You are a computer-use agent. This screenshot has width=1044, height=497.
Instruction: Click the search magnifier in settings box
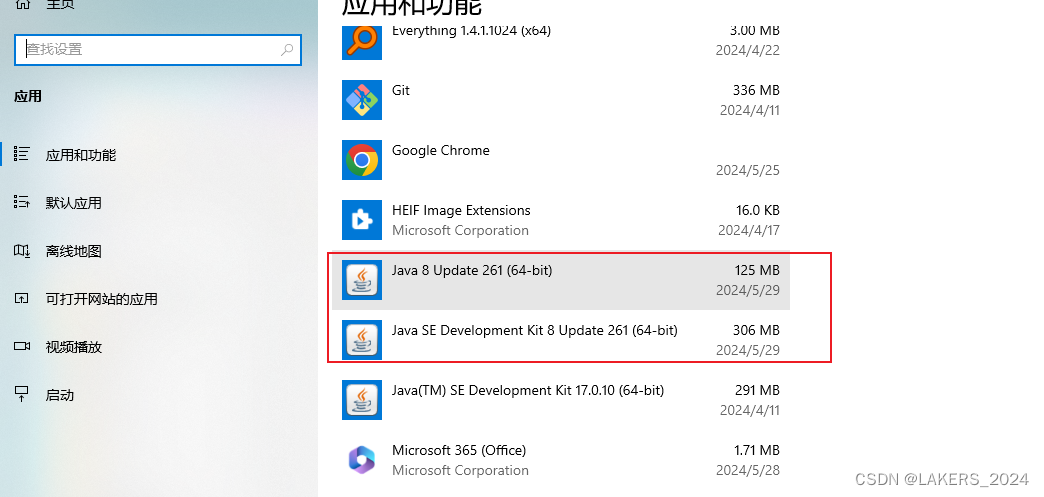(287, 49)
